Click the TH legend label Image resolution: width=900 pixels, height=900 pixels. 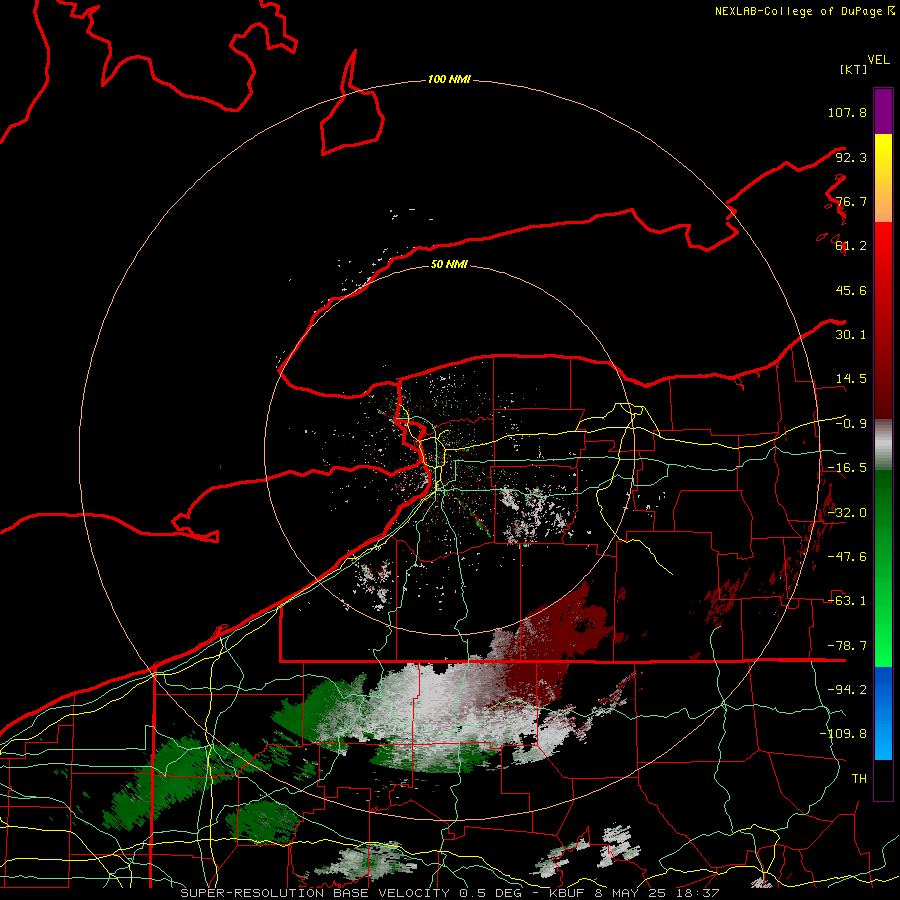[859, 779]
